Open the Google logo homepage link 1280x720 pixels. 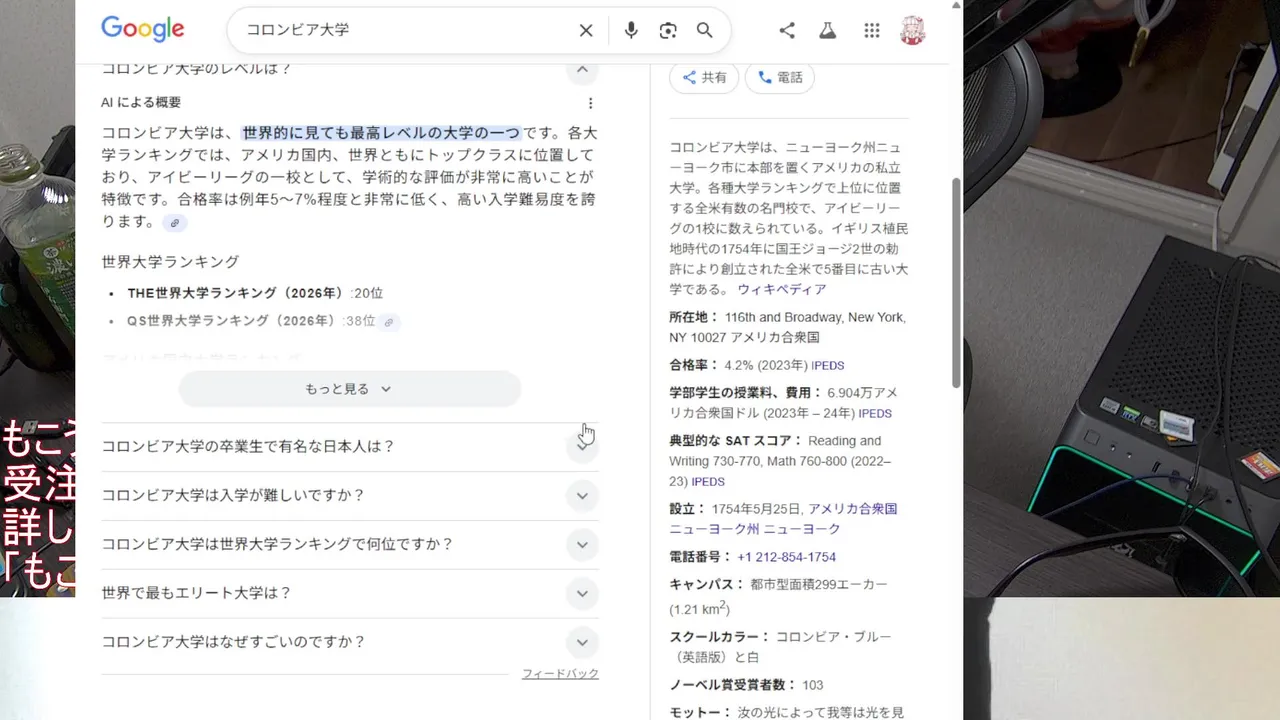point(142,29)
